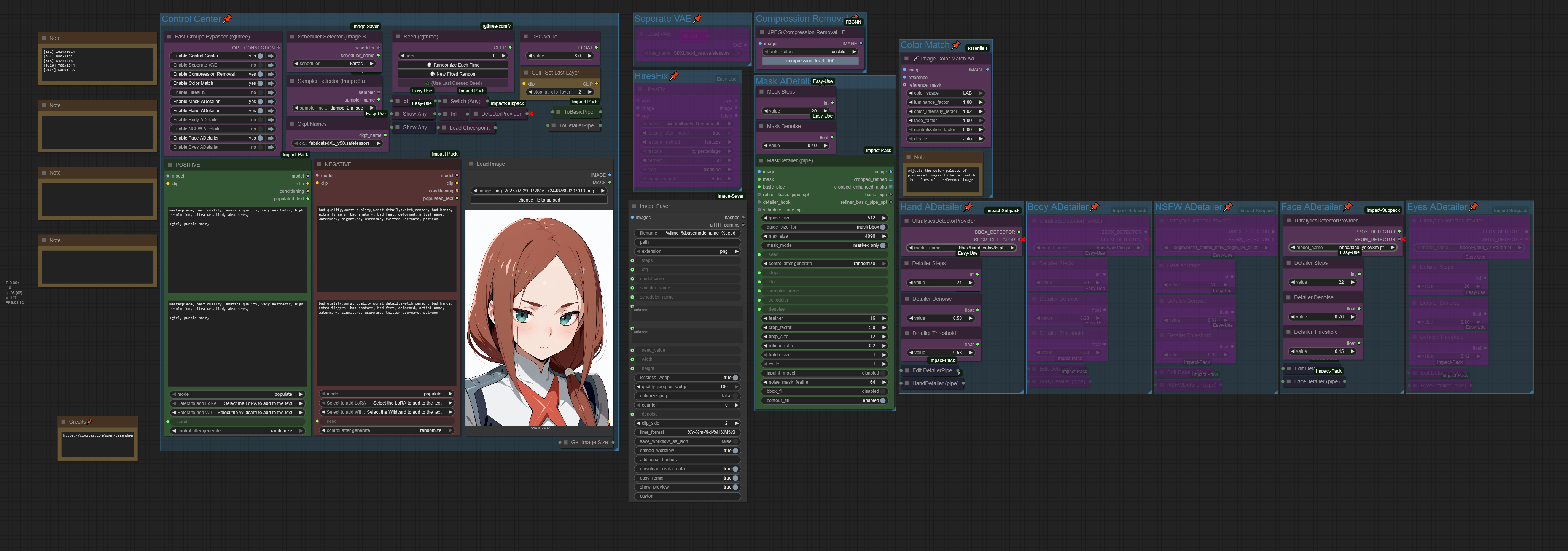This screenshot has height=551, width=1568.
Task: Click the time_format field in Image Saver
Action: (x=687, y=432)
